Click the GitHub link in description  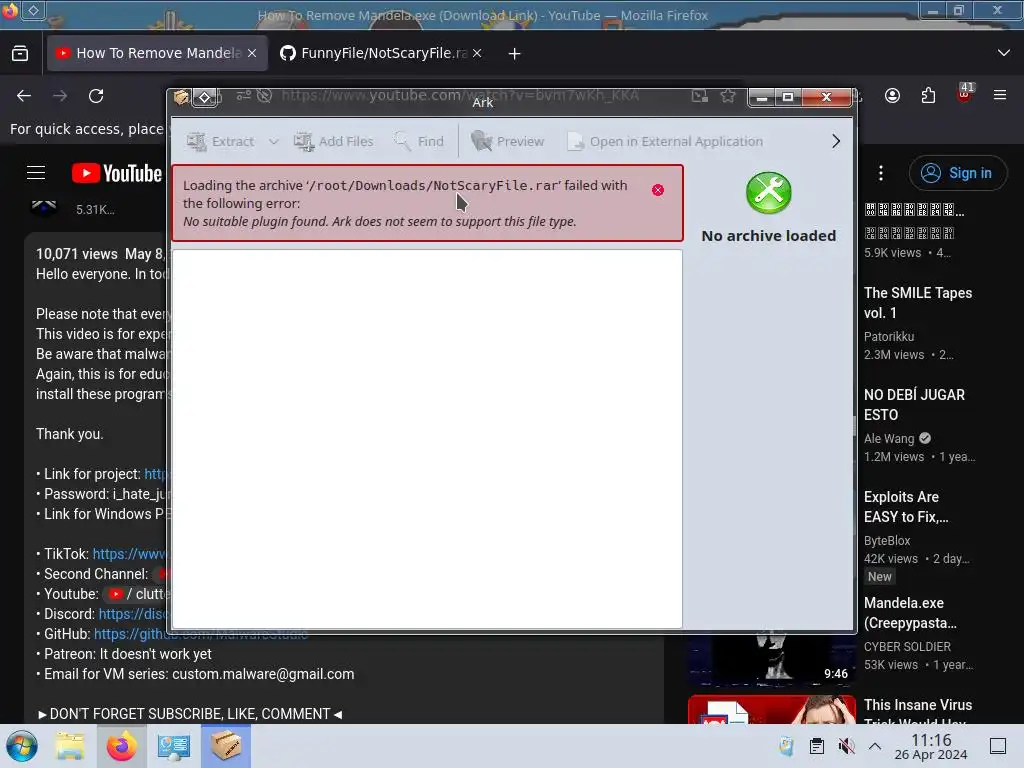tap(201, 634)
